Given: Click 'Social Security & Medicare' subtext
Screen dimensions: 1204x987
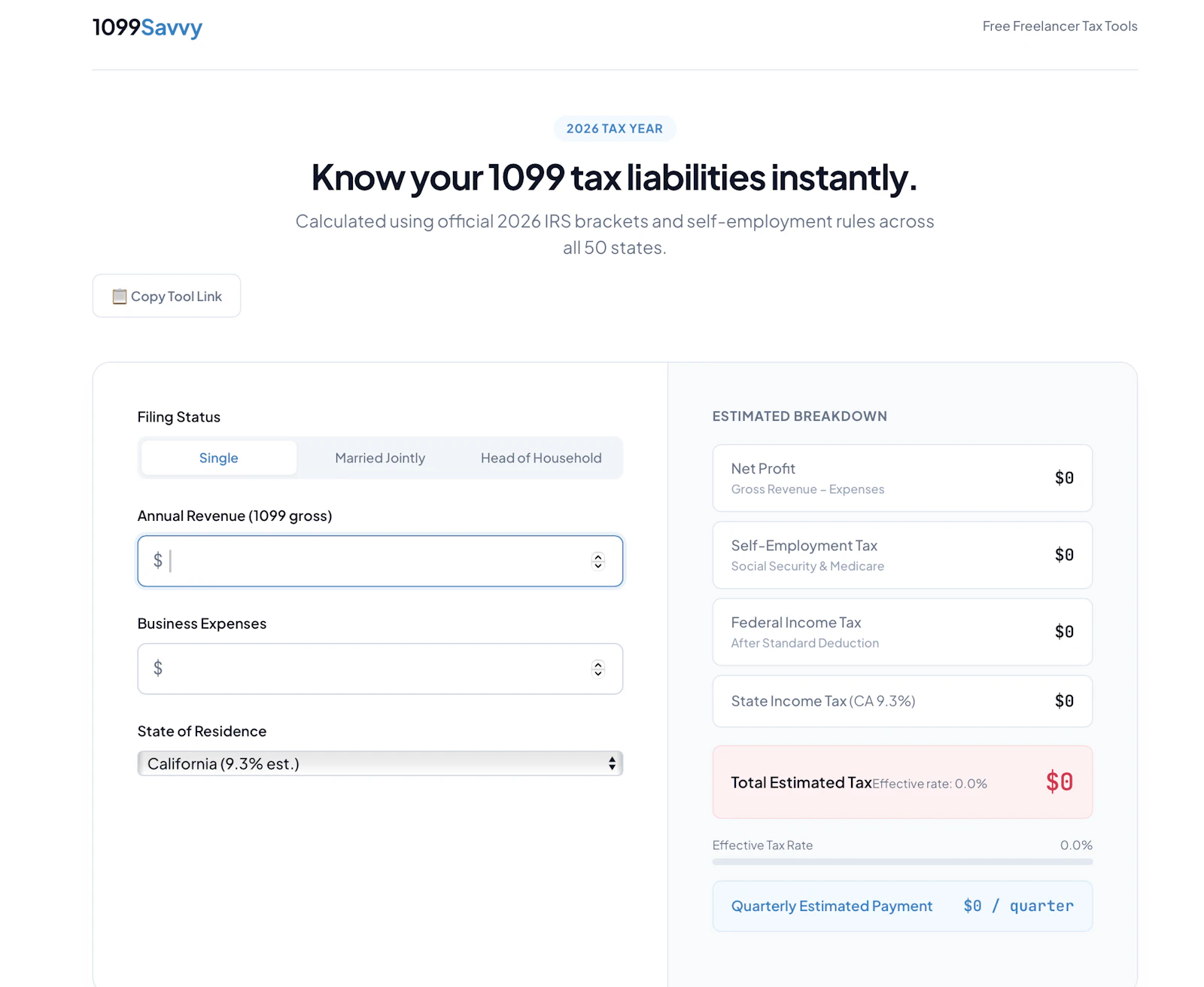Looking at the screenshot, I should pyautogui.click(x=807, y=566).
